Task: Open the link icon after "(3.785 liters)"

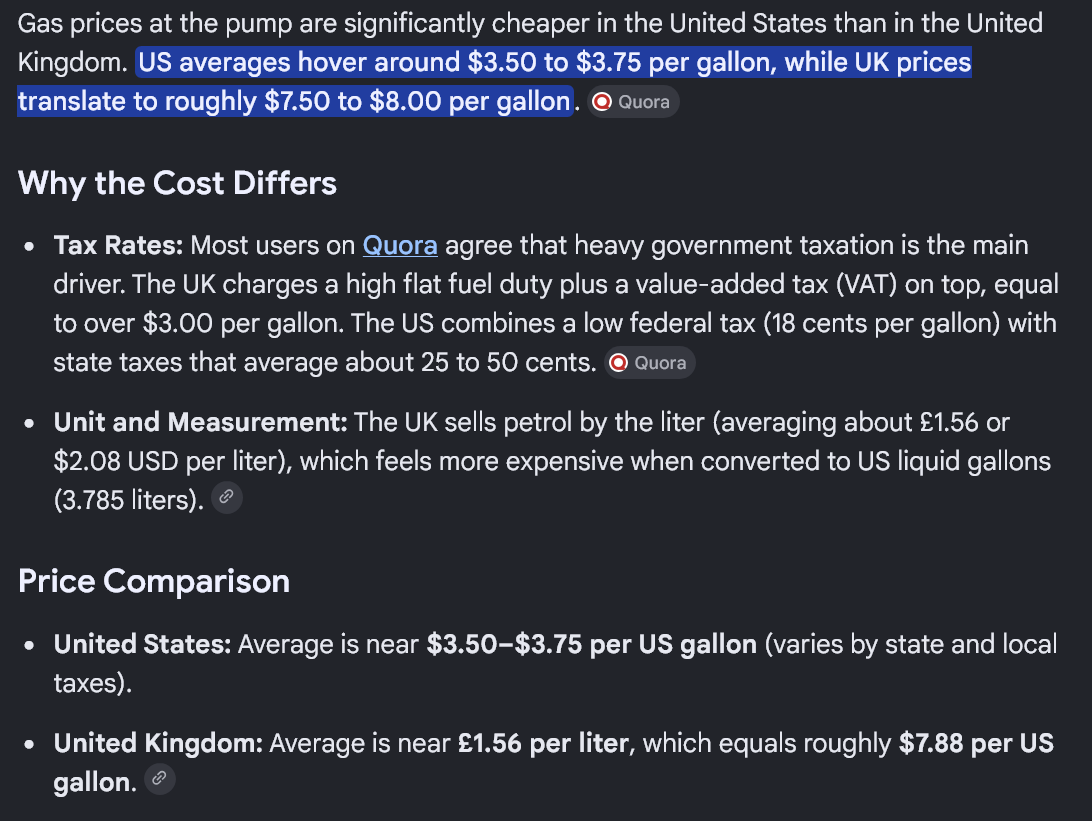Action: point(226,497)
